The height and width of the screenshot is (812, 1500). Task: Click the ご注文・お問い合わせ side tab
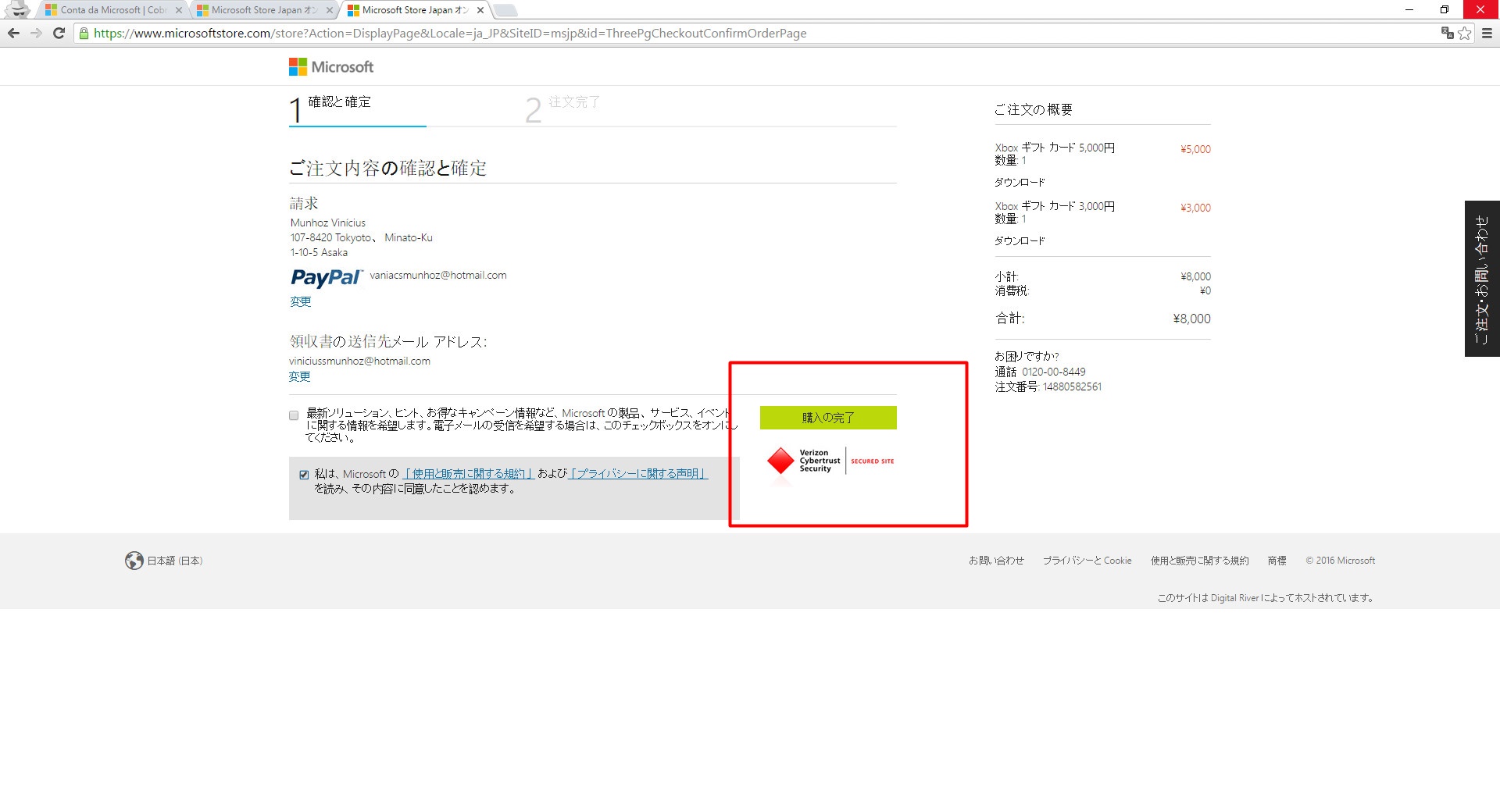(x=1482, y=279)
